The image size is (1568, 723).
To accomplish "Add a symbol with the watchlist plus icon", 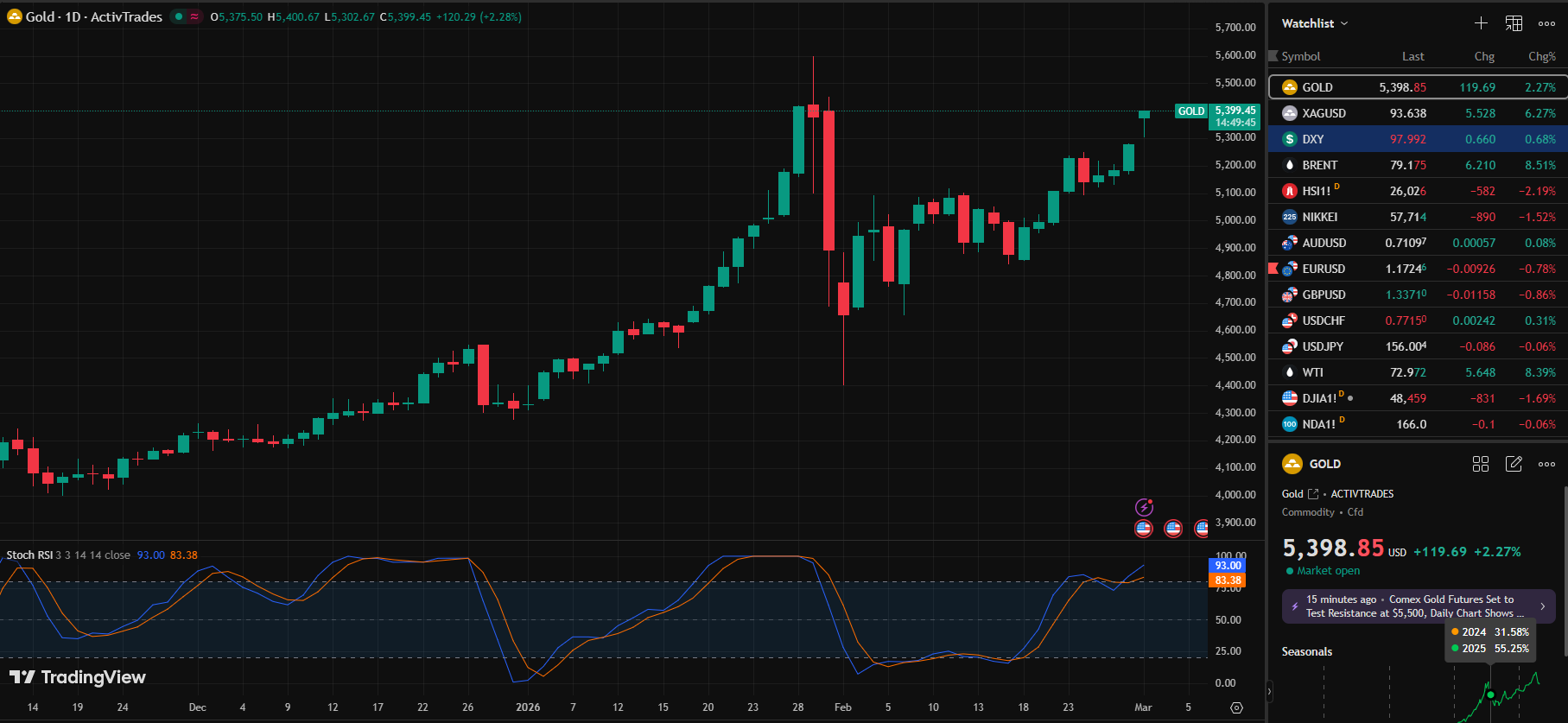I will [1481, 23].
